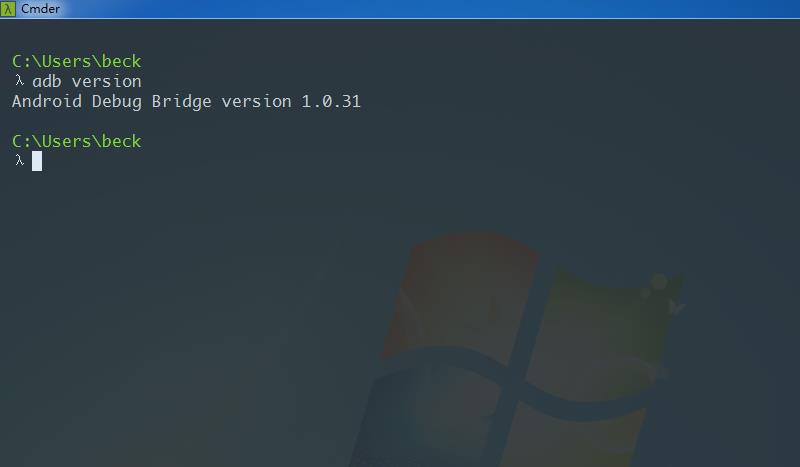Click the empty title bar area right of Cmder
This screenshot has height=467, width=800.
pyautogui.click(x=429, y=9)
